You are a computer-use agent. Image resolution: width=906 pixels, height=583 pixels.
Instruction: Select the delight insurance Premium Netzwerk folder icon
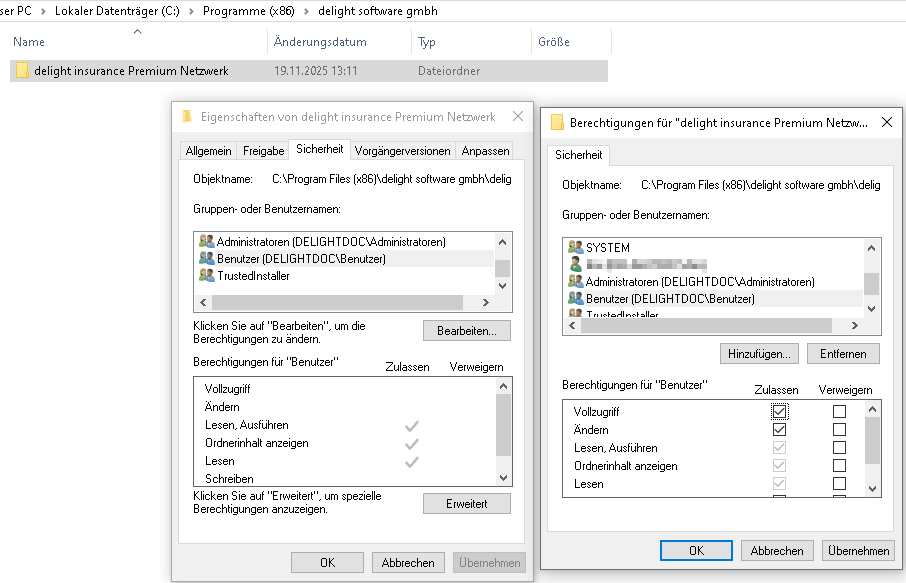[22, 71]
